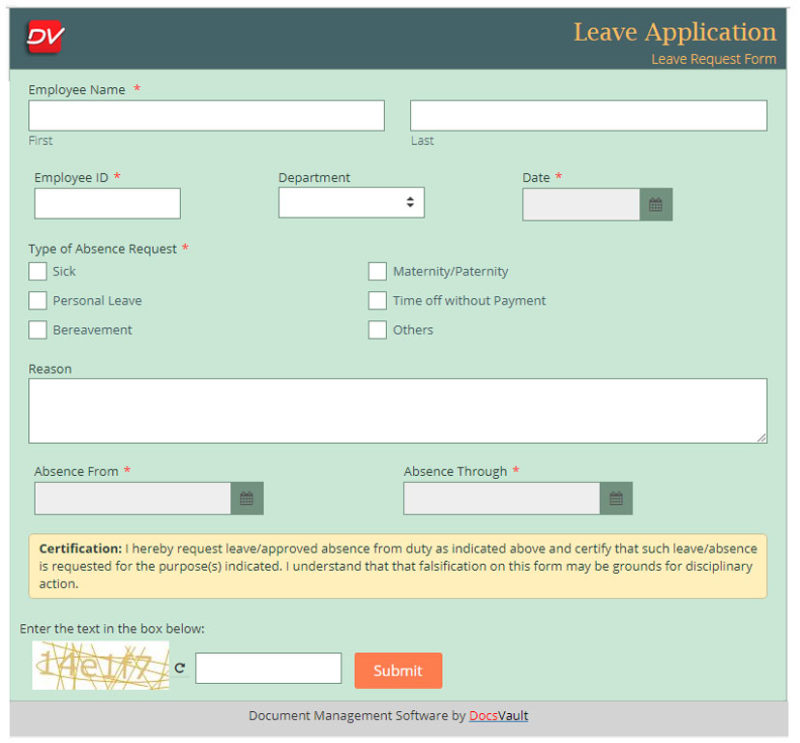Check the Others absence checkbox
This screenshot has height=743, width=800.
pos(377,330)
